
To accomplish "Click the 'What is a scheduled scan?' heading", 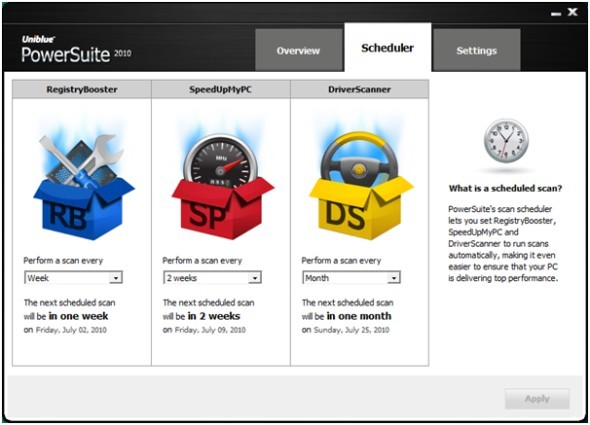I will (x=505, y=188).
